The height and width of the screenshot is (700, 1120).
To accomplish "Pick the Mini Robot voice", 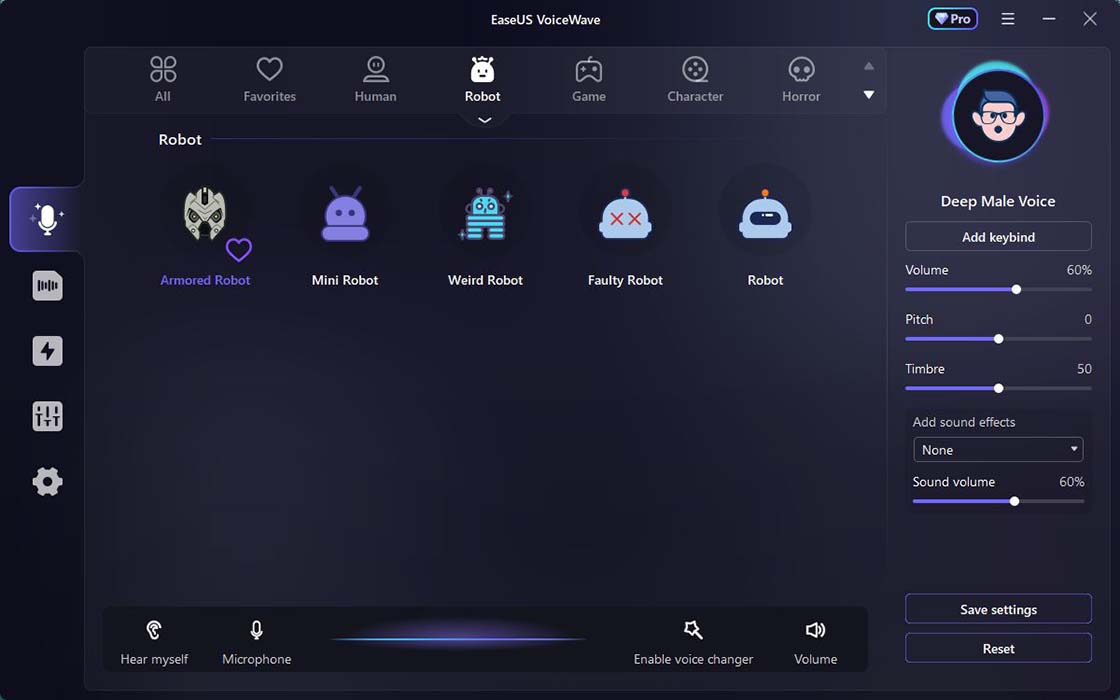I will pos(345,215).
